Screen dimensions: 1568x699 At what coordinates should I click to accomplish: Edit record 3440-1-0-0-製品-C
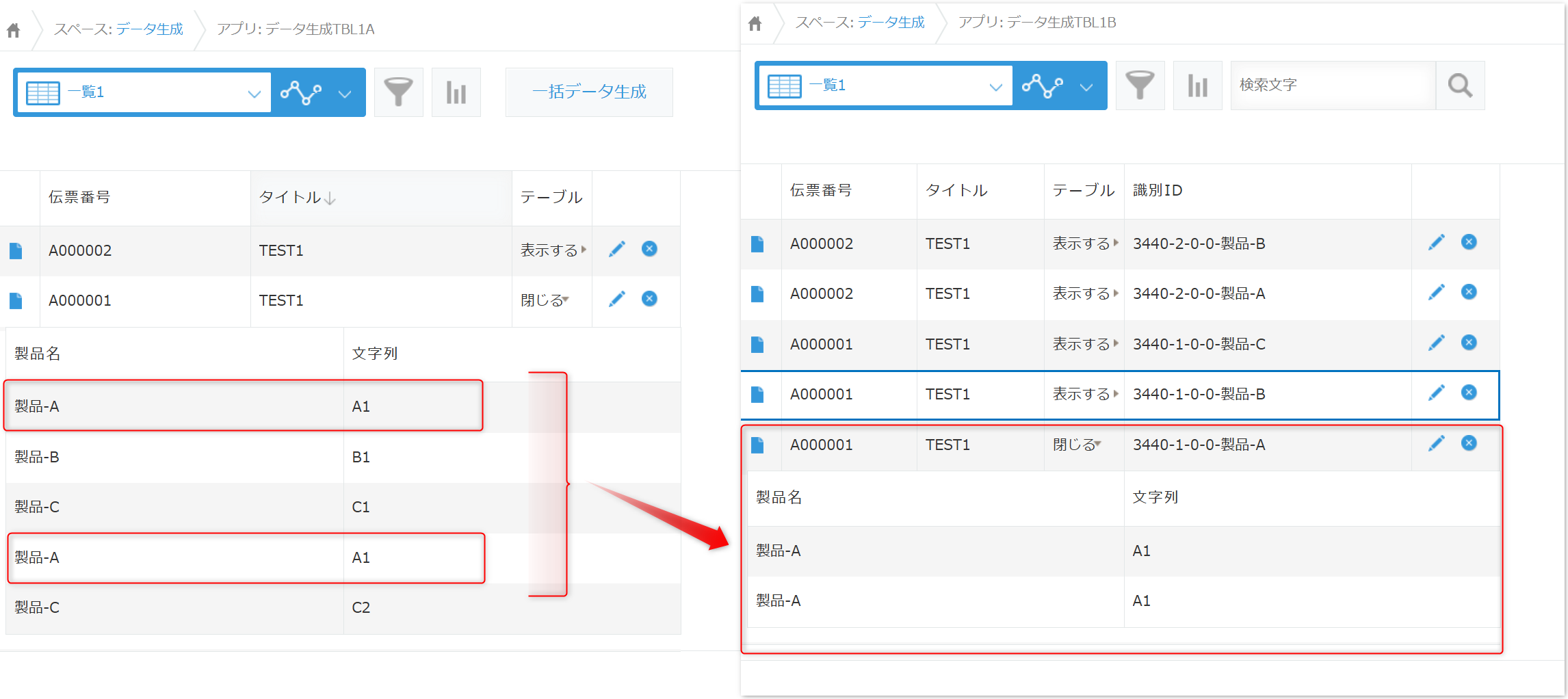coord(1437,343)
